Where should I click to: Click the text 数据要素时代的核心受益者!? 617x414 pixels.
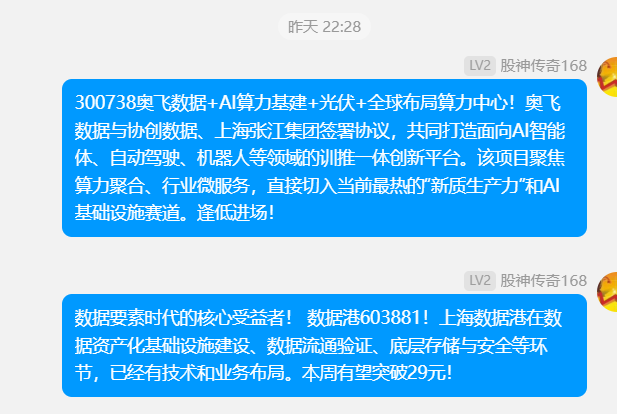point(183,318)
